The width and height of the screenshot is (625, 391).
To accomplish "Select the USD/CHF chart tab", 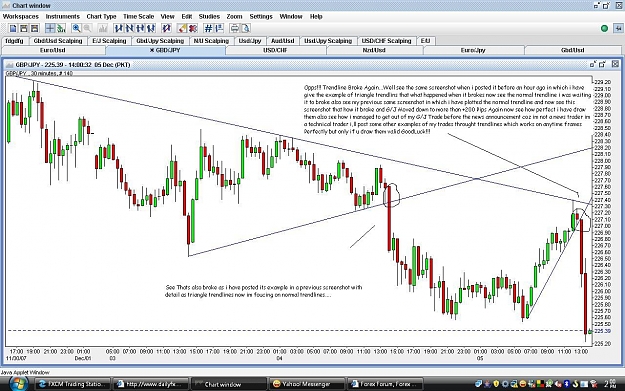I will click(275, 50).
